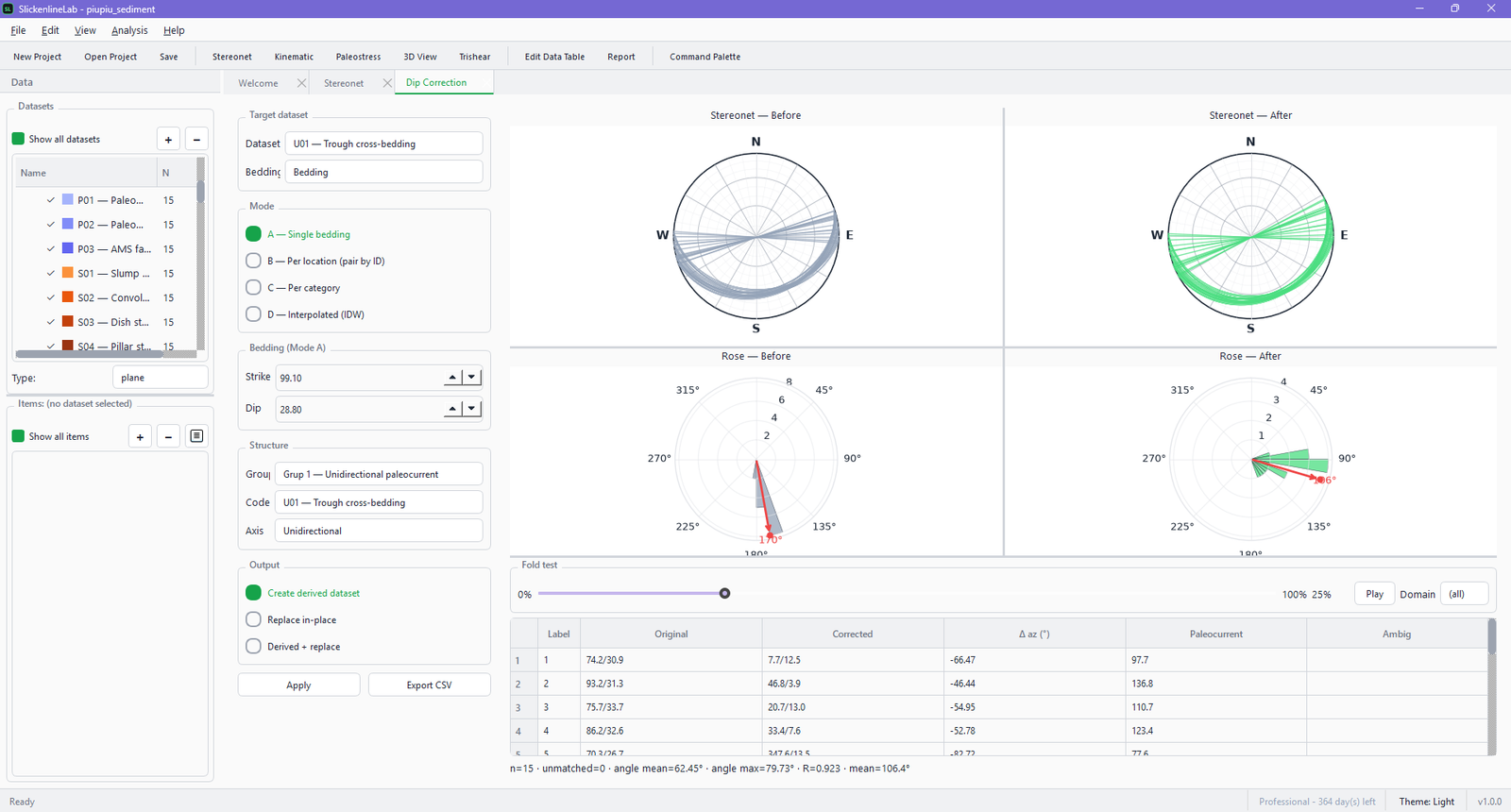1511x812 pixels.
Task: Click the Type input field showing plane
Action: click(160, 378)
